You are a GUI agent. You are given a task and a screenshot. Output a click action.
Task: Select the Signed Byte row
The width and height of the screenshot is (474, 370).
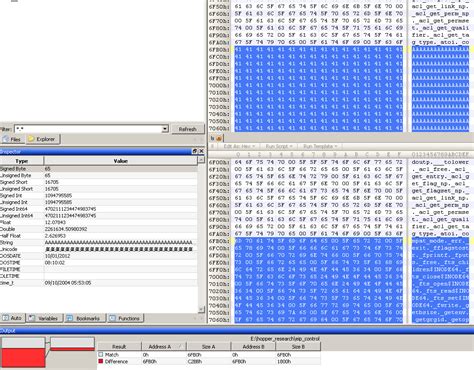tap(99, 169)
